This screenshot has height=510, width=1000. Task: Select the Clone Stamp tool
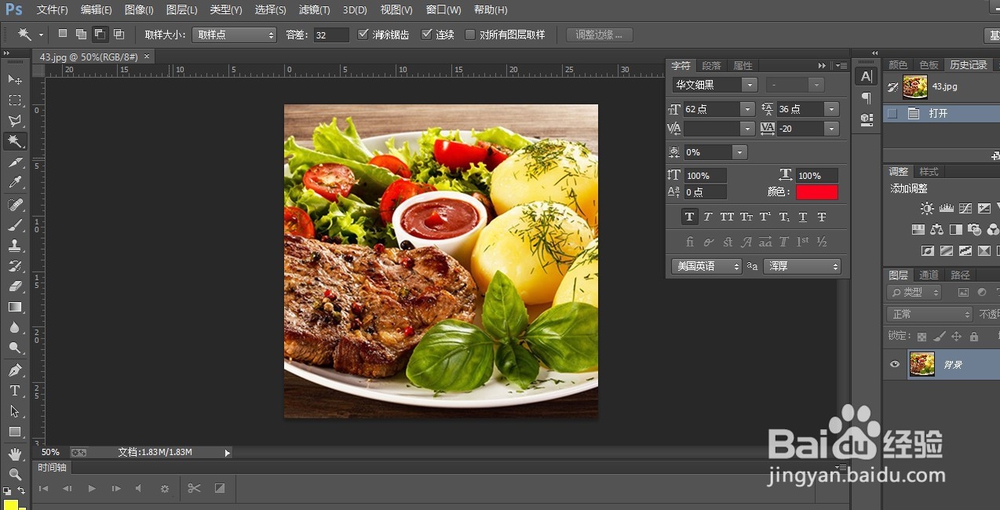coord(15,245)
